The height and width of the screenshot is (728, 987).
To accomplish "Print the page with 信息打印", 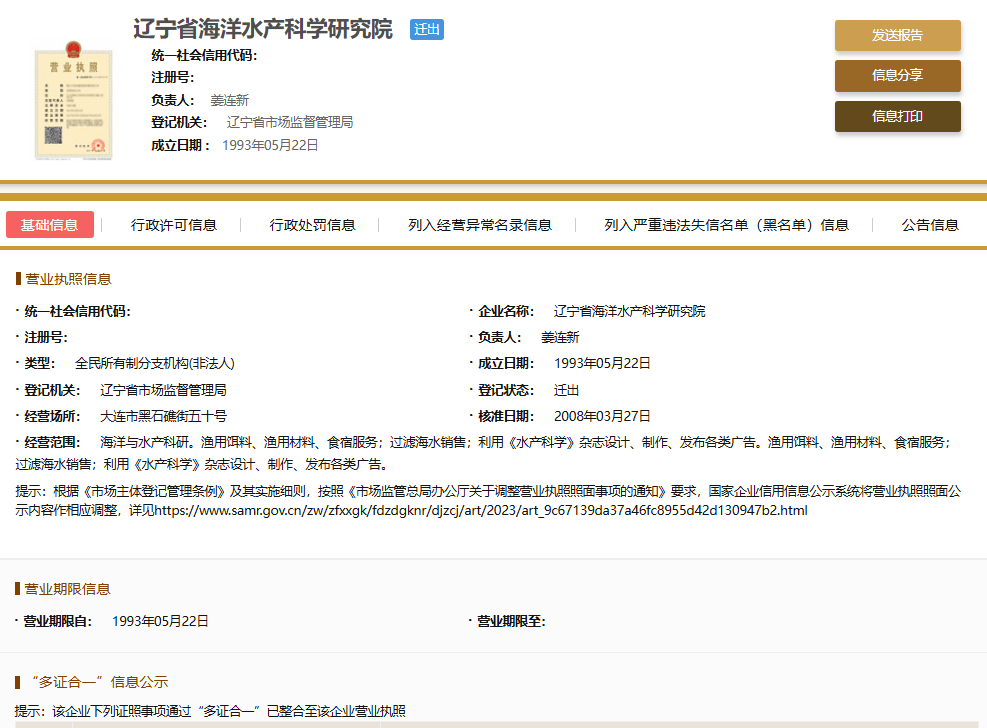I will (897, 116).
